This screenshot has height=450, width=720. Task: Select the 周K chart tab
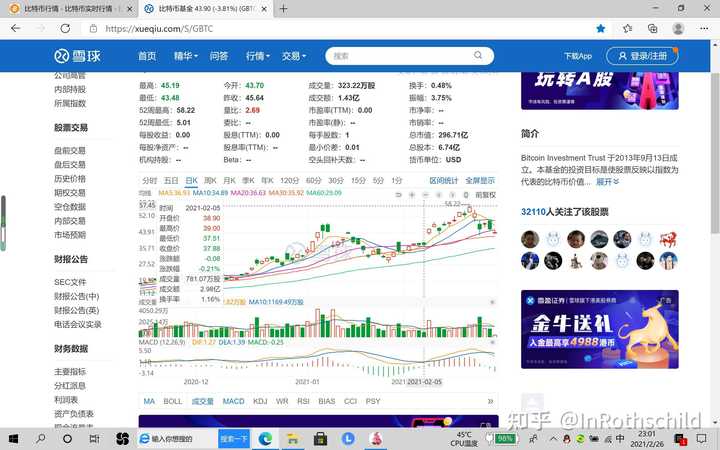[x=210, y=180]
